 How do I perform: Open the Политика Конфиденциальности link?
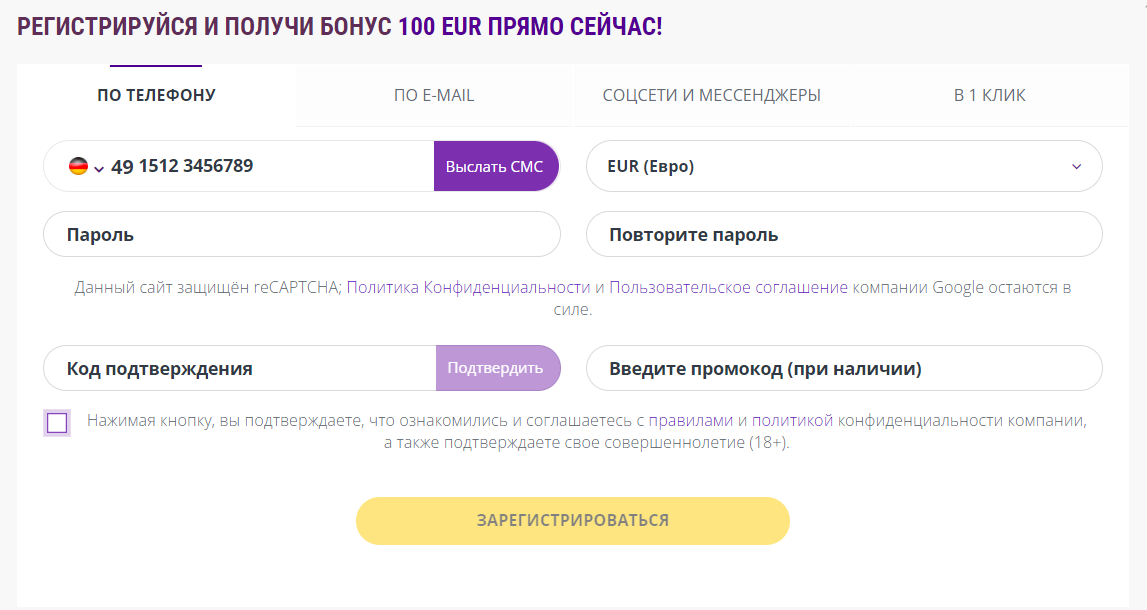click(468, 287)
